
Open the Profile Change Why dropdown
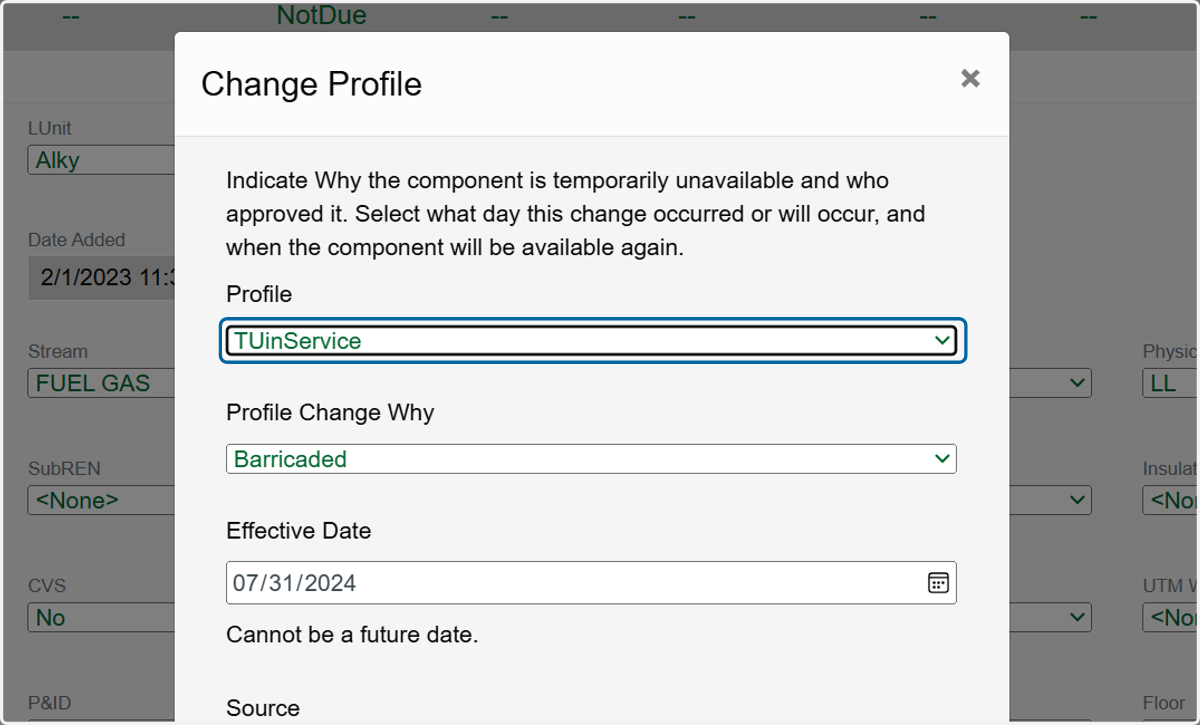591,459
